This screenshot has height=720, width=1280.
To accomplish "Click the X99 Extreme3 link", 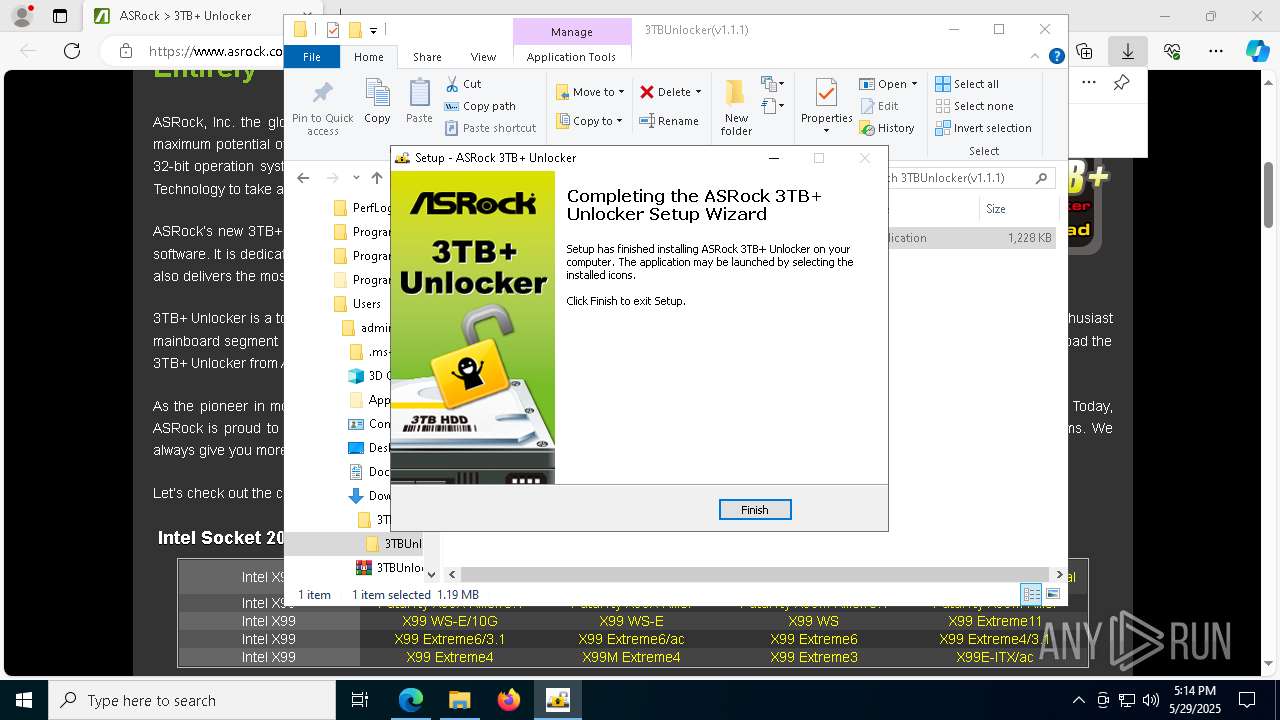I will [814, 657].
